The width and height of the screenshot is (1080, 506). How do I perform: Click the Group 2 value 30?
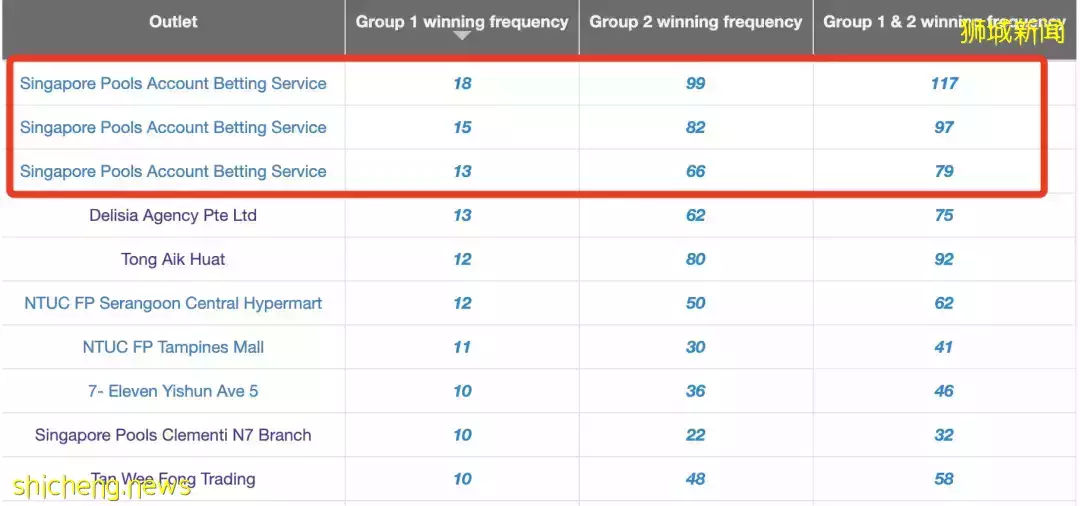point(696,348)
